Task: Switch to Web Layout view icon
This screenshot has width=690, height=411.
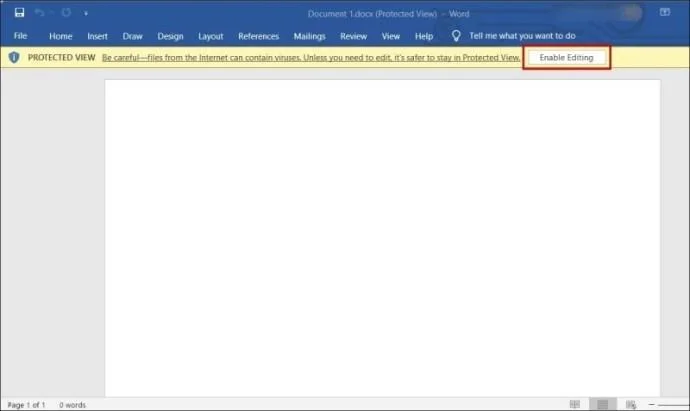Action: [x=631, y=404]
